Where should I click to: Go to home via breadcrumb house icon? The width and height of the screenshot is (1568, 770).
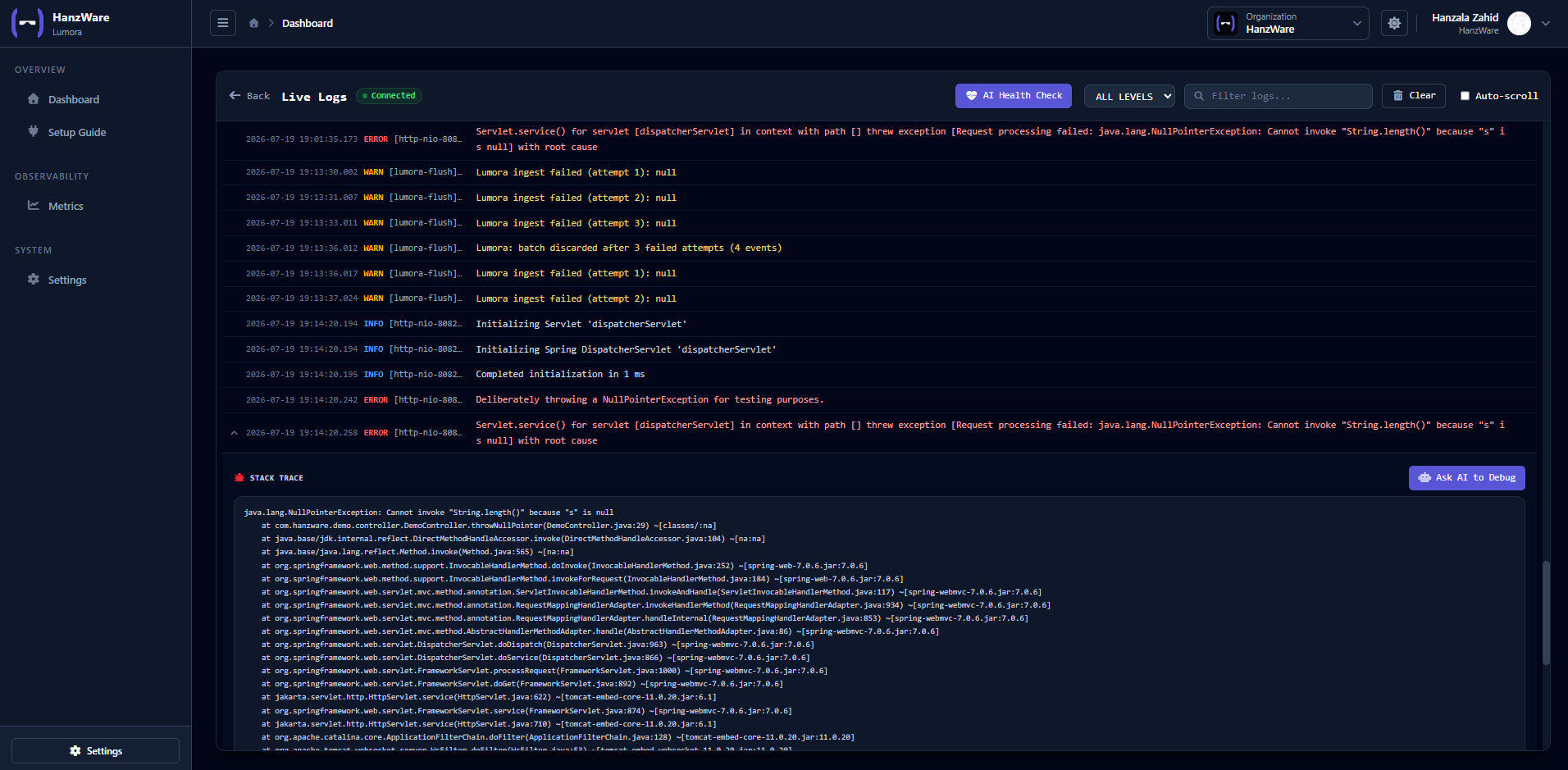pos(254,23)
